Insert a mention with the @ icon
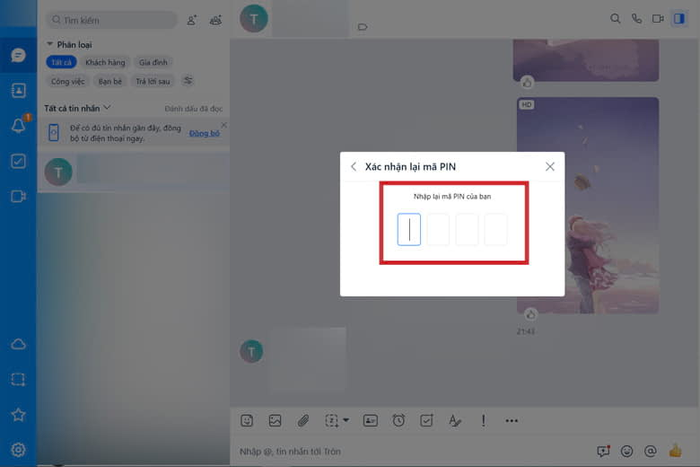 pyautogui.click(x=650, y=451)
